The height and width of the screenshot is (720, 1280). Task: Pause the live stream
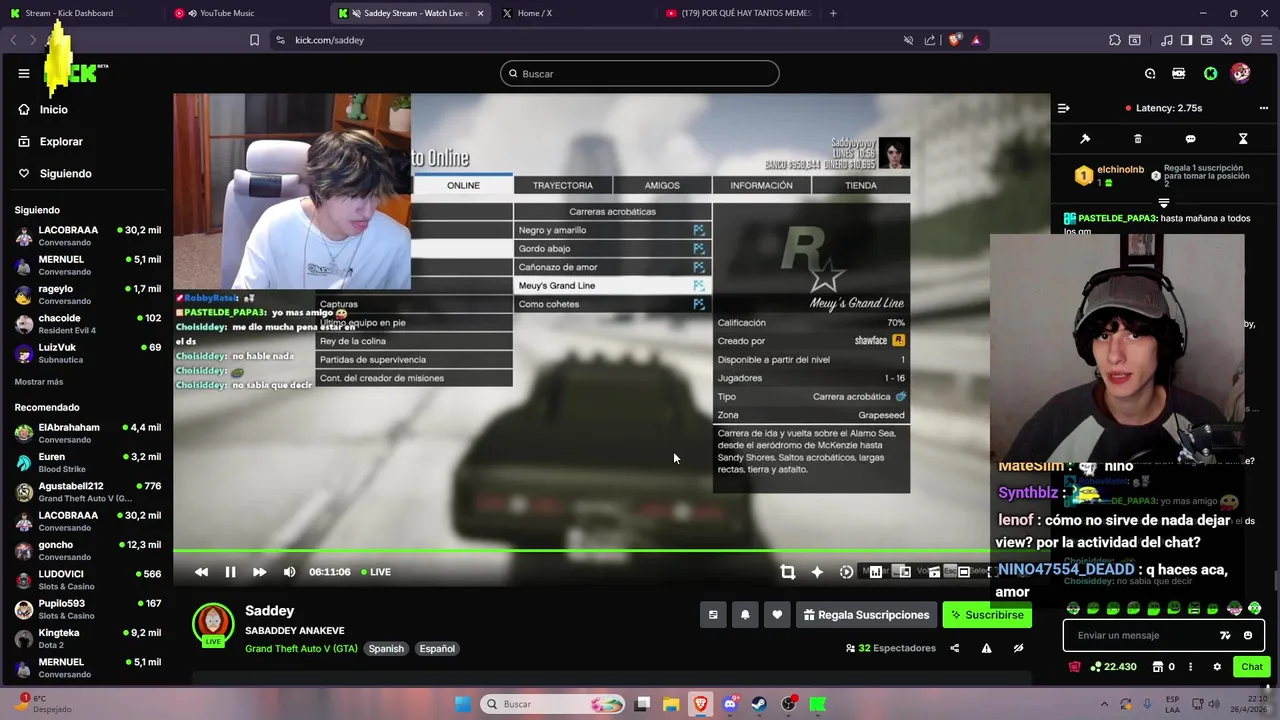[230, 572]
